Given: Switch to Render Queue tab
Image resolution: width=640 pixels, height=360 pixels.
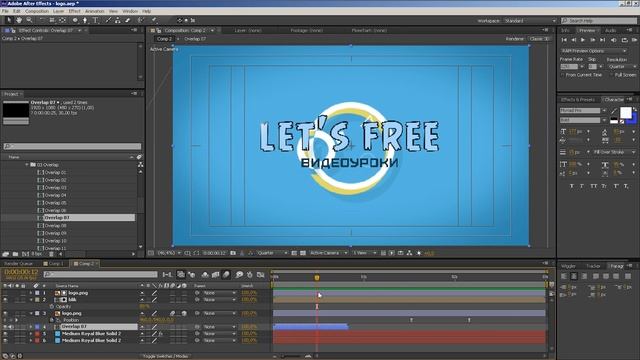Looking at the screenshot, I should tap(18, 264).
